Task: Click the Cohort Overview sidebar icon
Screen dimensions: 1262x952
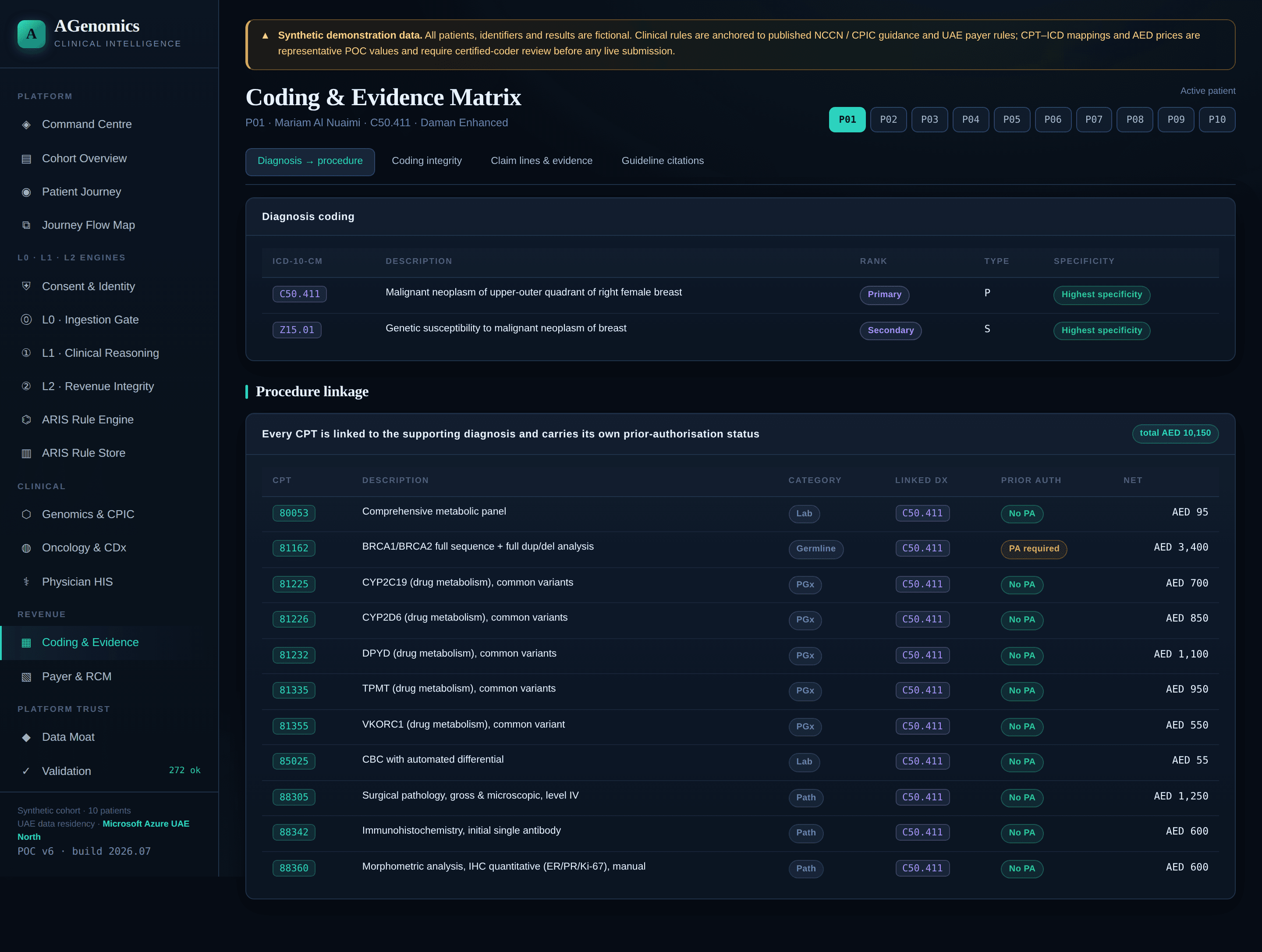Action: click(26, 159)
